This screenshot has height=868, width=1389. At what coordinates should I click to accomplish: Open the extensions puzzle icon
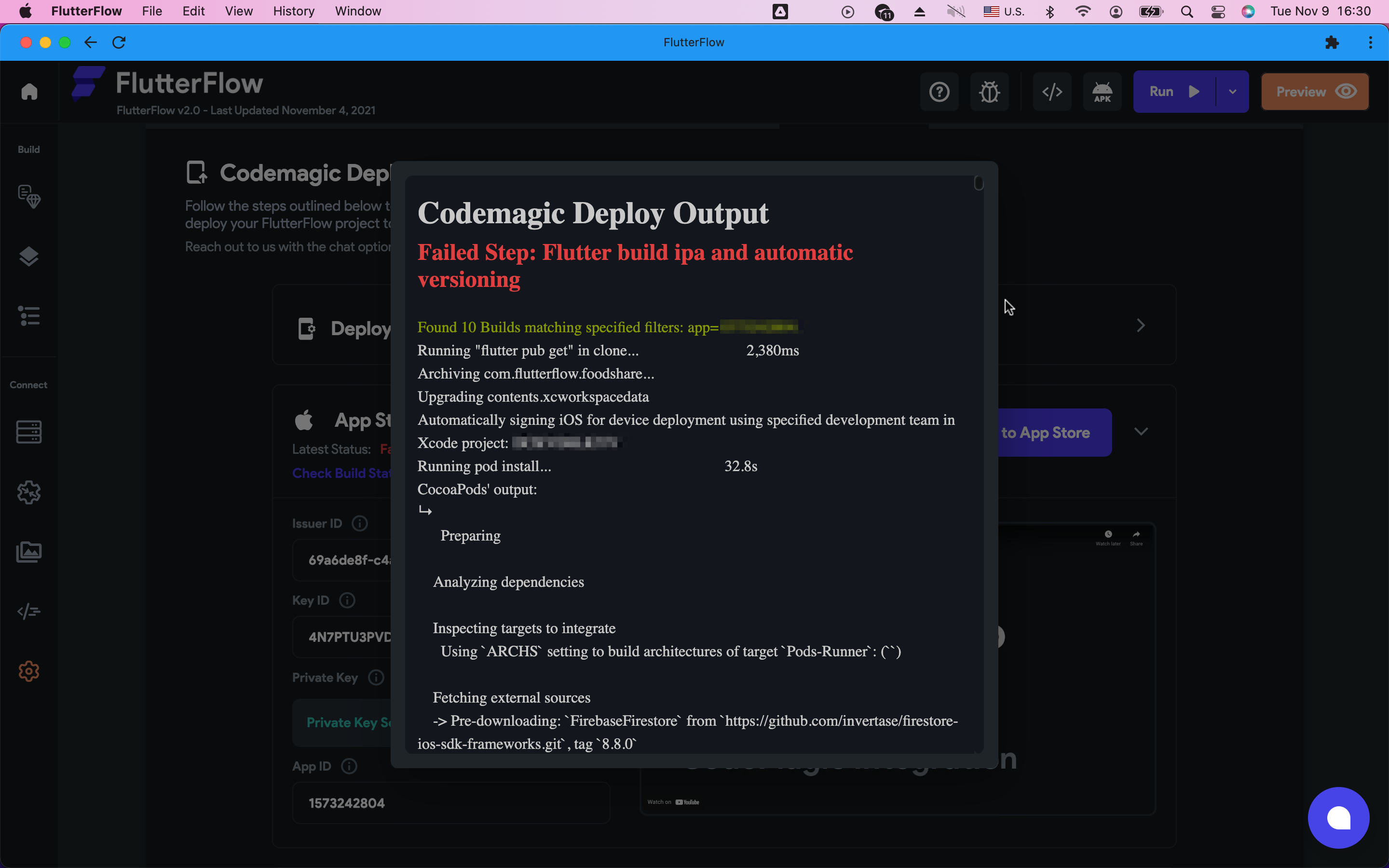tap(1332, 42)
